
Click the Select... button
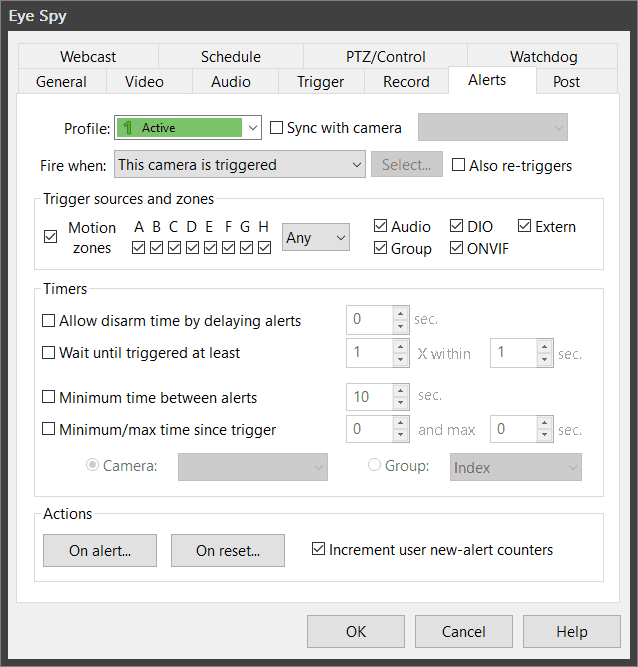pyautogui.click(x=407, y=164)
